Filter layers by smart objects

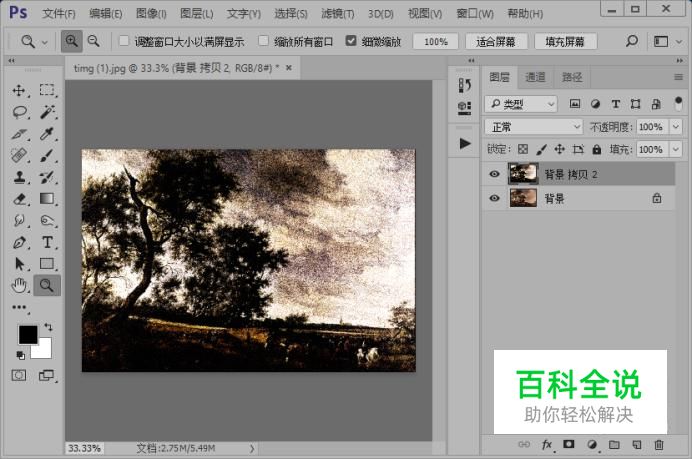point(656,104)
